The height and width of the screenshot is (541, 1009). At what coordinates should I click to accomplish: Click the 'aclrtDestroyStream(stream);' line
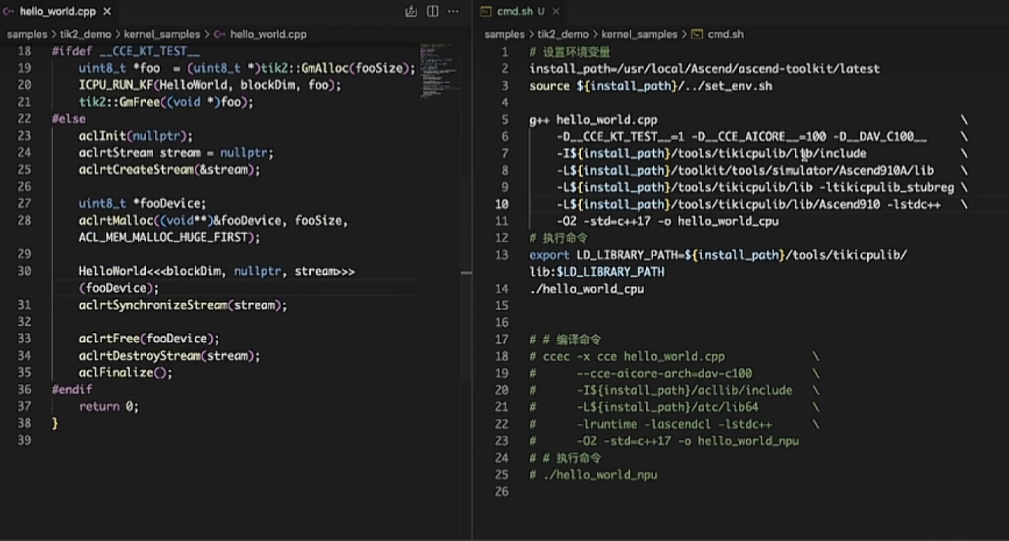click(x=169, y=356)
